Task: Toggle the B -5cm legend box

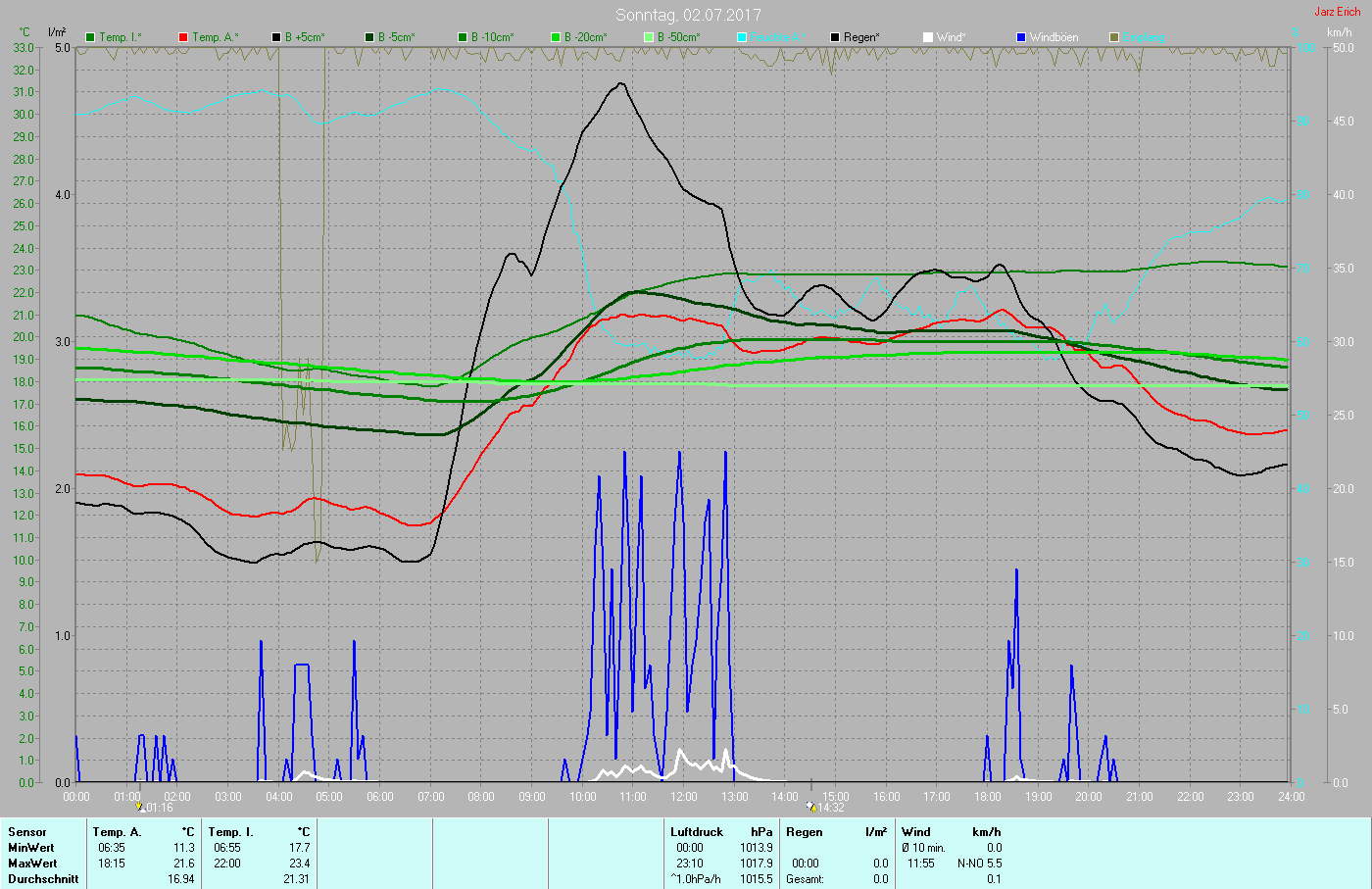Action: (369, 37)
